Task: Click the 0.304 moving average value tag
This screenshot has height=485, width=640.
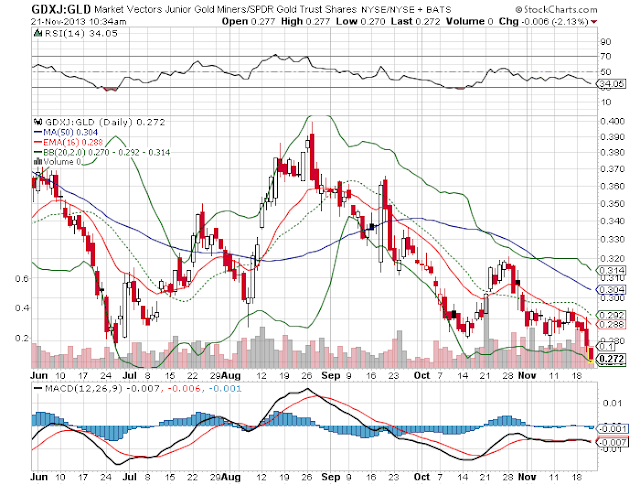Action: [x=611, y=289]
